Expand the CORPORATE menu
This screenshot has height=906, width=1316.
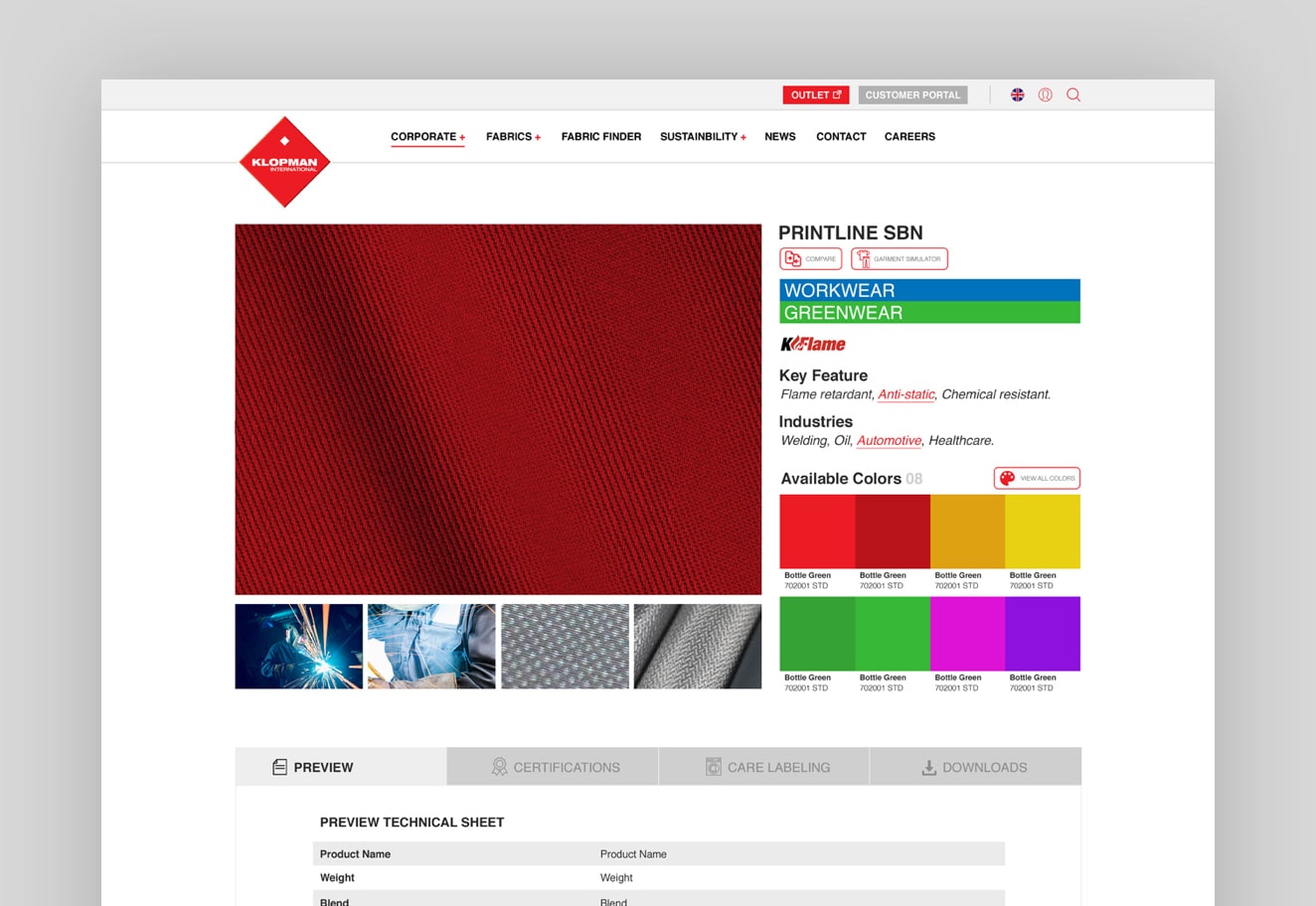pos(427,137)
